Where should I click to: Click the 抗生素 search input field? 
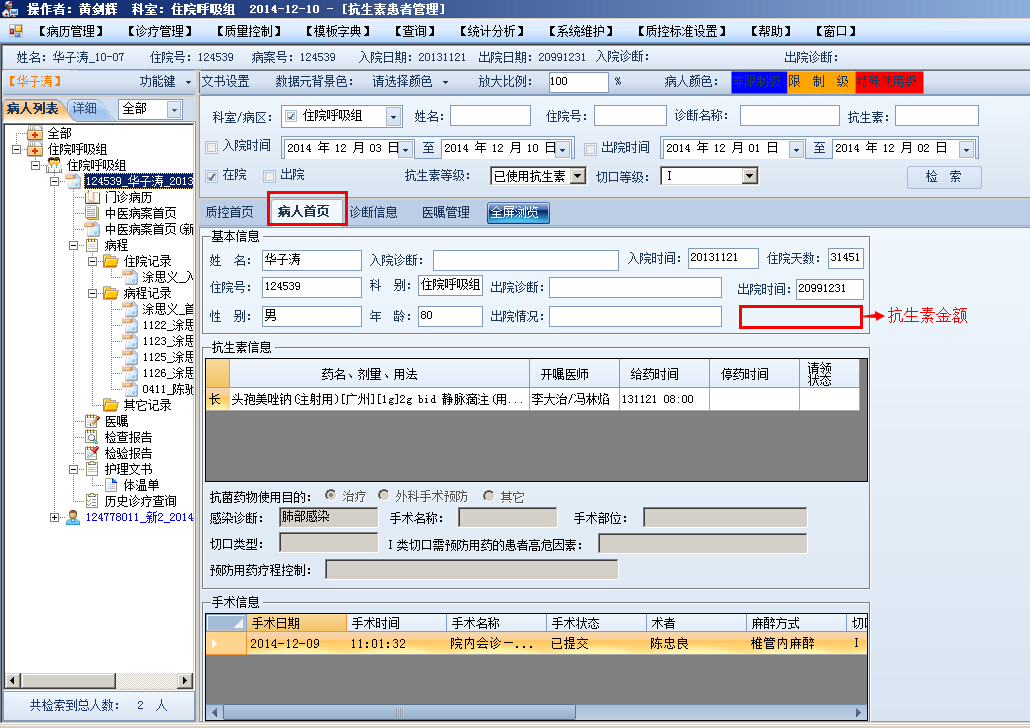pos(936,116)
